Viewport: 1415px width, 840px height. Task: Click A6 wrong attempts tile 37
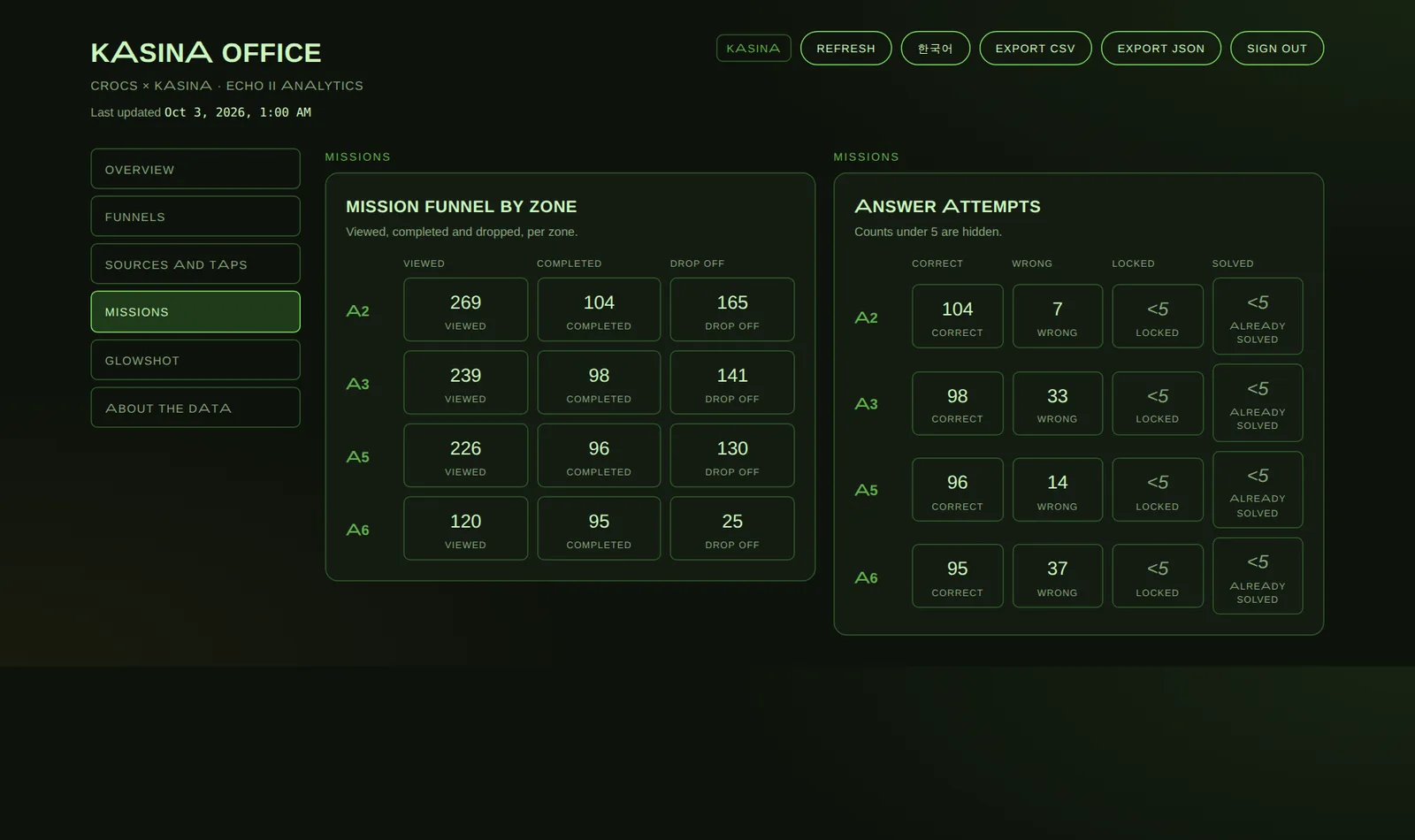[x=1057, y=577]
